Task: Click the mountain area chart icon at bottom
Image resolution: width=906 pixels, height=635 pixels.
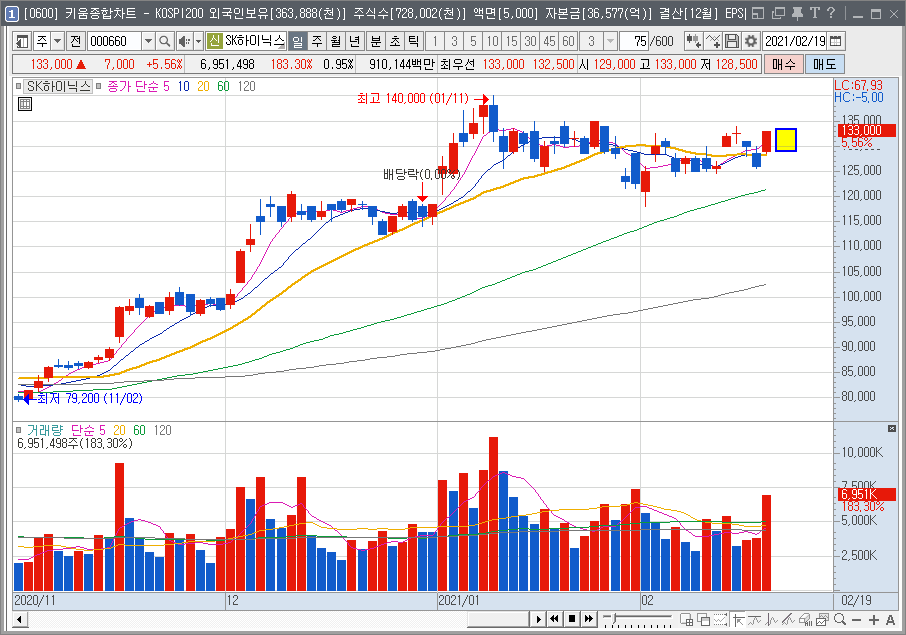Action: point(789,619)
